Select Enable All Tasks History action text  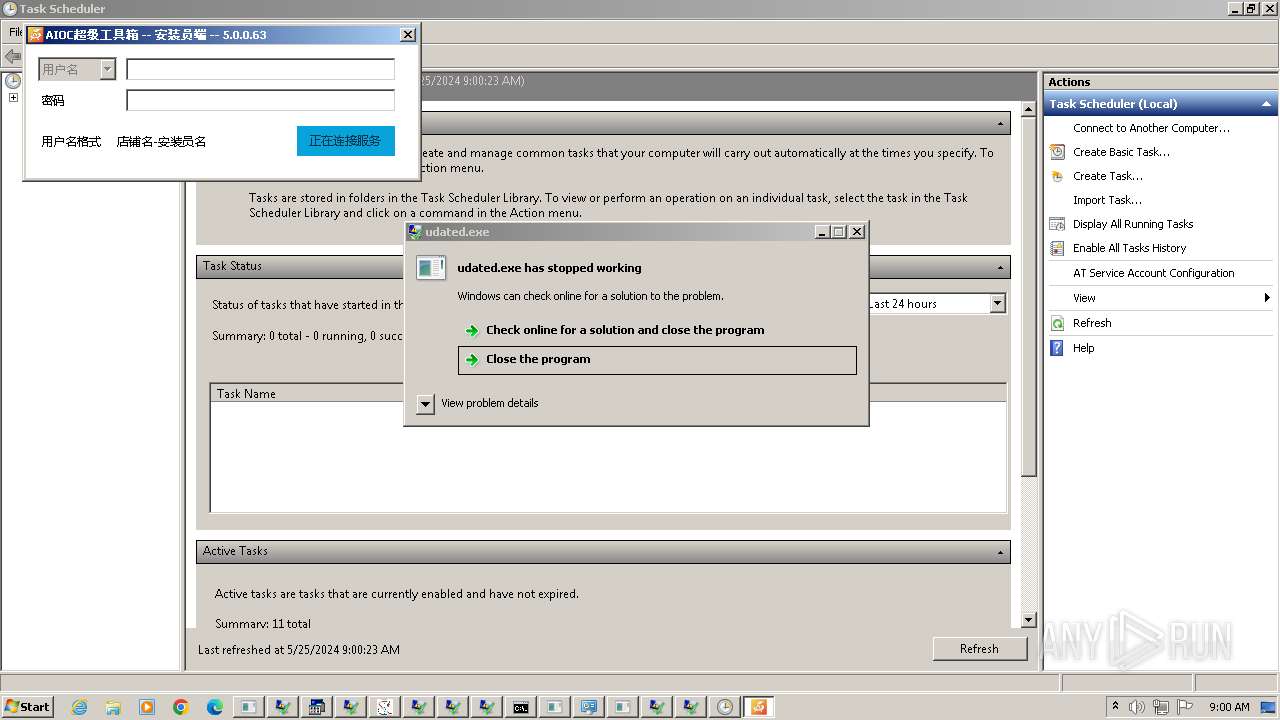pyautogui.click(x=1129, y=248)
